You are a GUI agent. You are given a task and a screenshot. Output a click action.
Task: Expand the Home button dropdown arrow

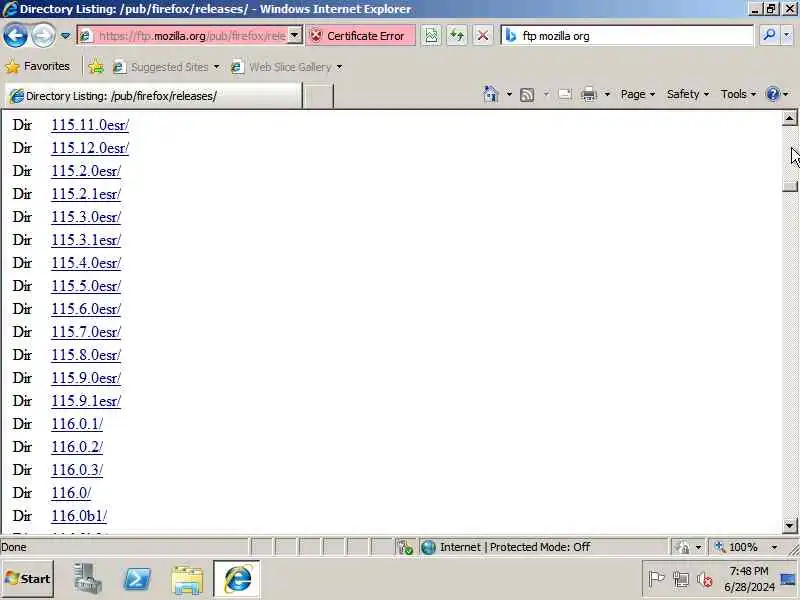[509, 94]
